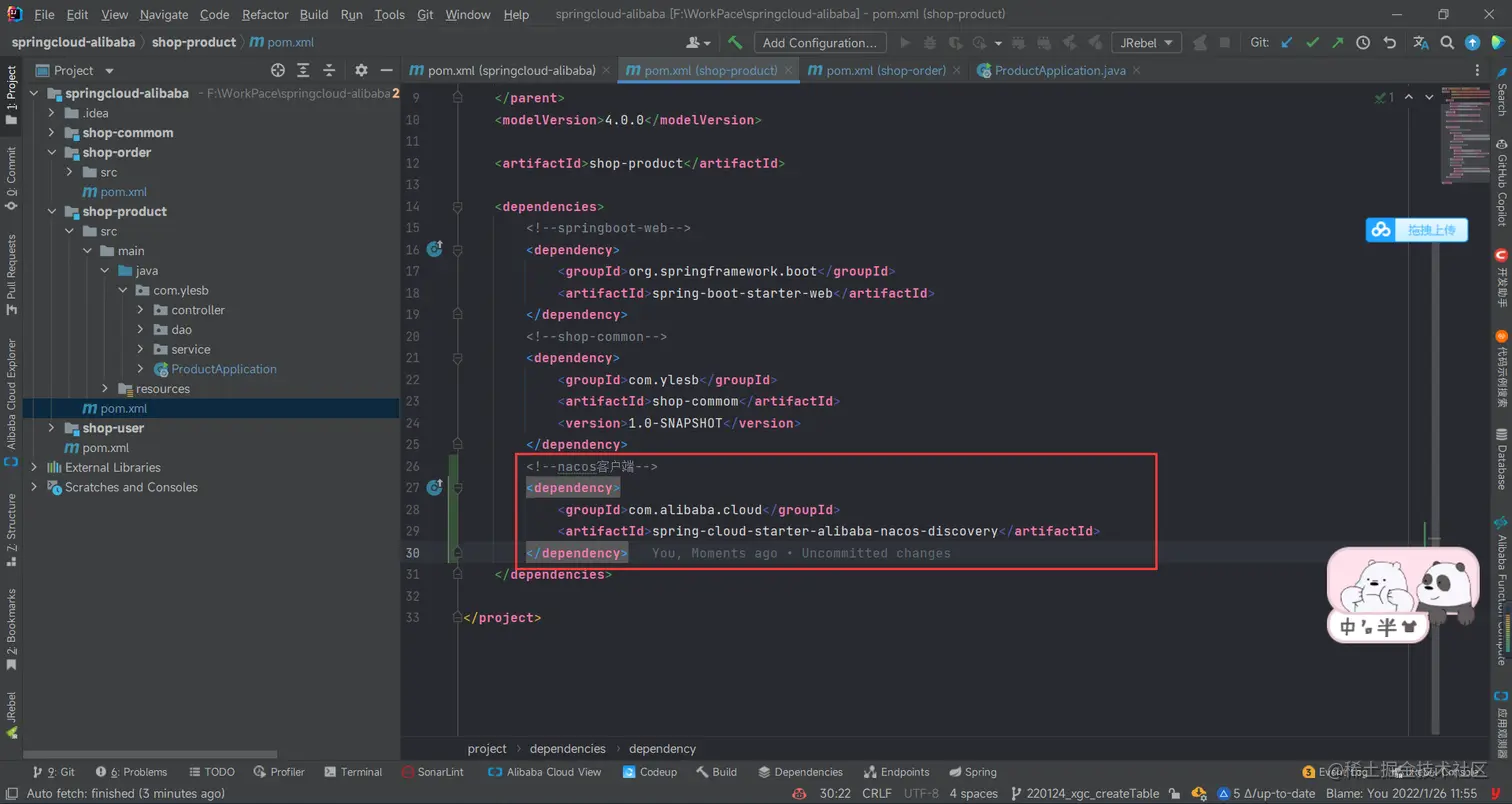
Task: Click the Search Everywhere magnifier icon
Action: pyautogui.click(x=1447, y=43)
